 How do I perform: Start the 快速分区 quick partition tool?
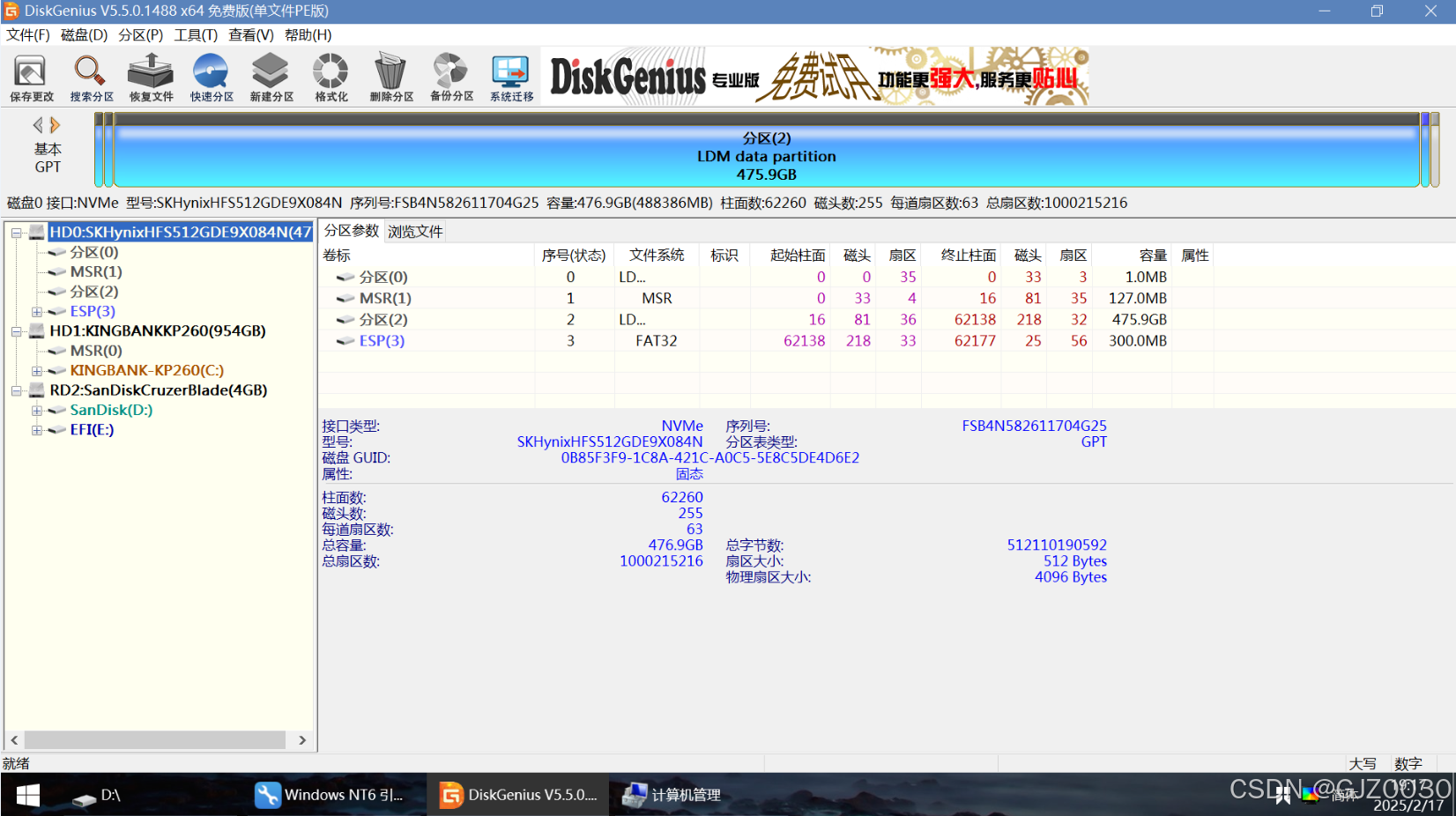point(212,78)
